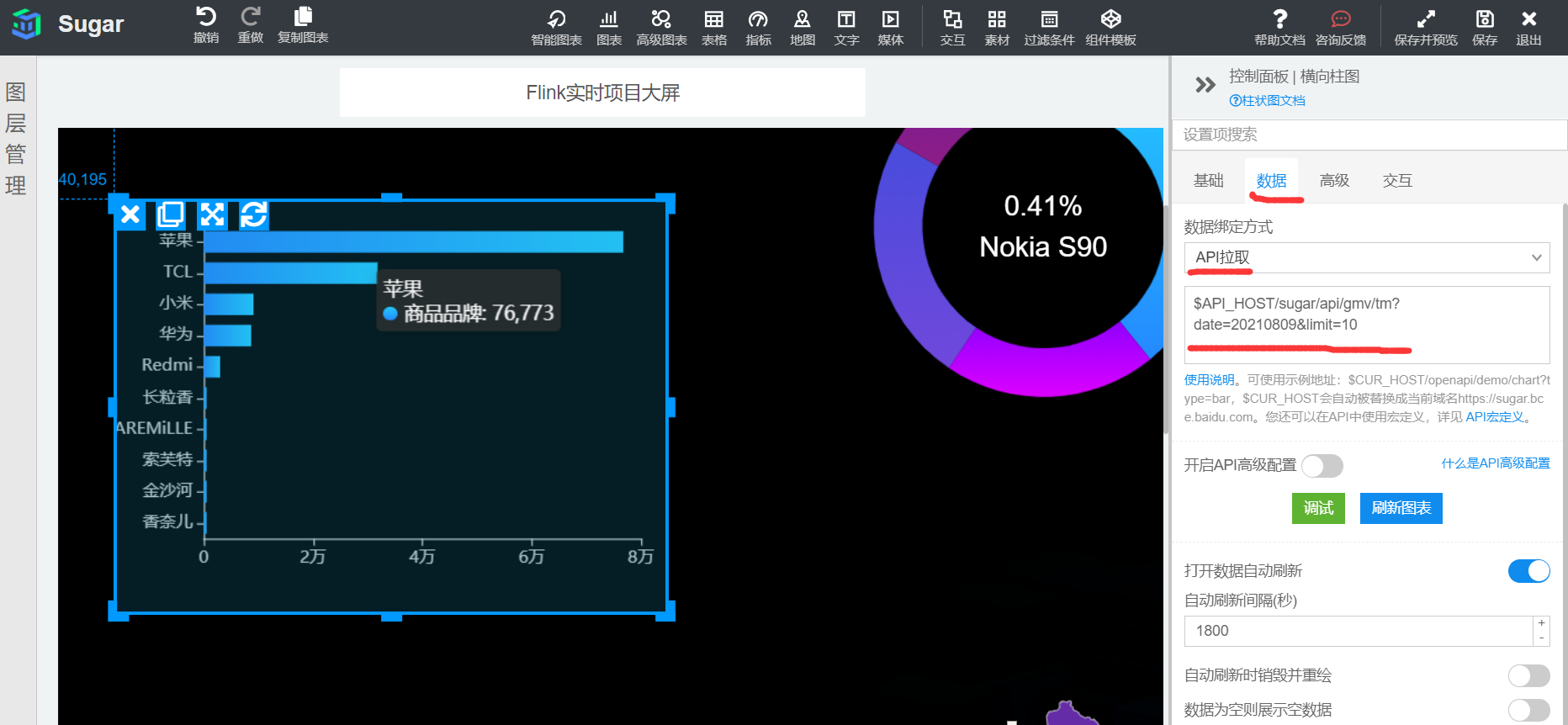Maximize the selected chart fullscreen
Viewport: 1568px width, 725px height.
(x=212, y=215)
